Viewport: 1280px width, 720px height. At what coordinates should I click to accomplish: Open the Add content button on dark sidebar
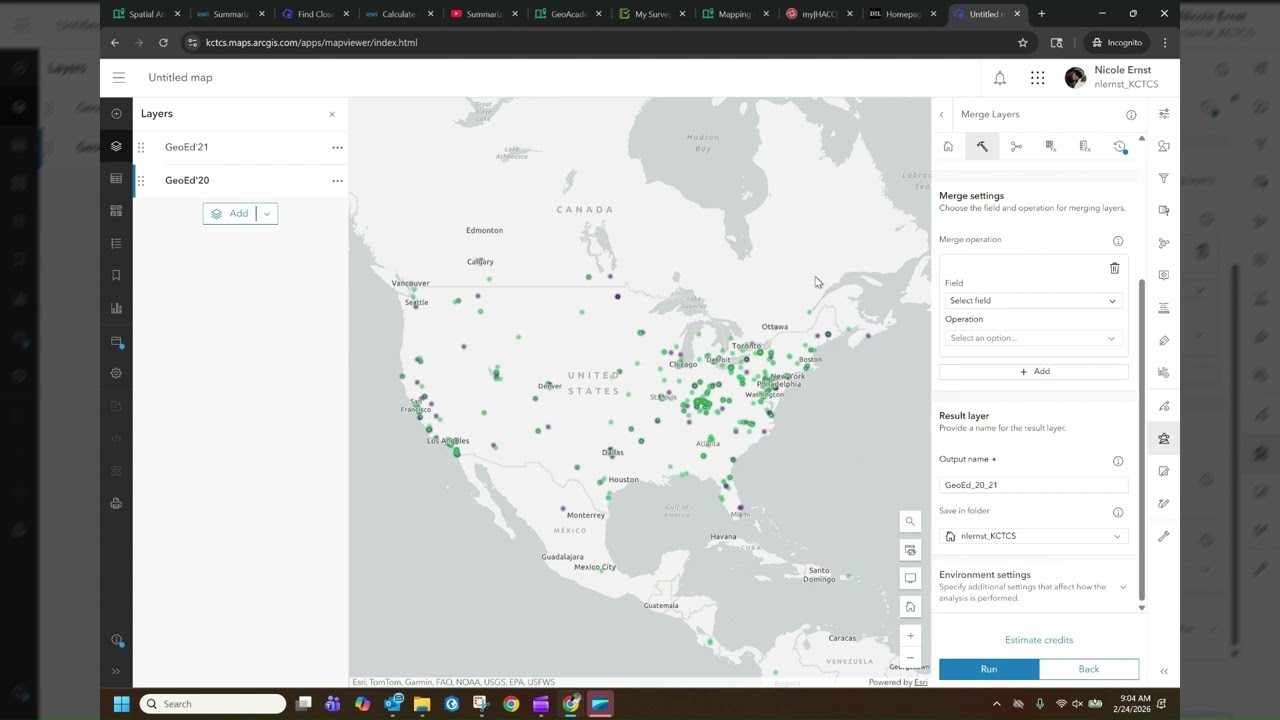click(x=116, y=114)
